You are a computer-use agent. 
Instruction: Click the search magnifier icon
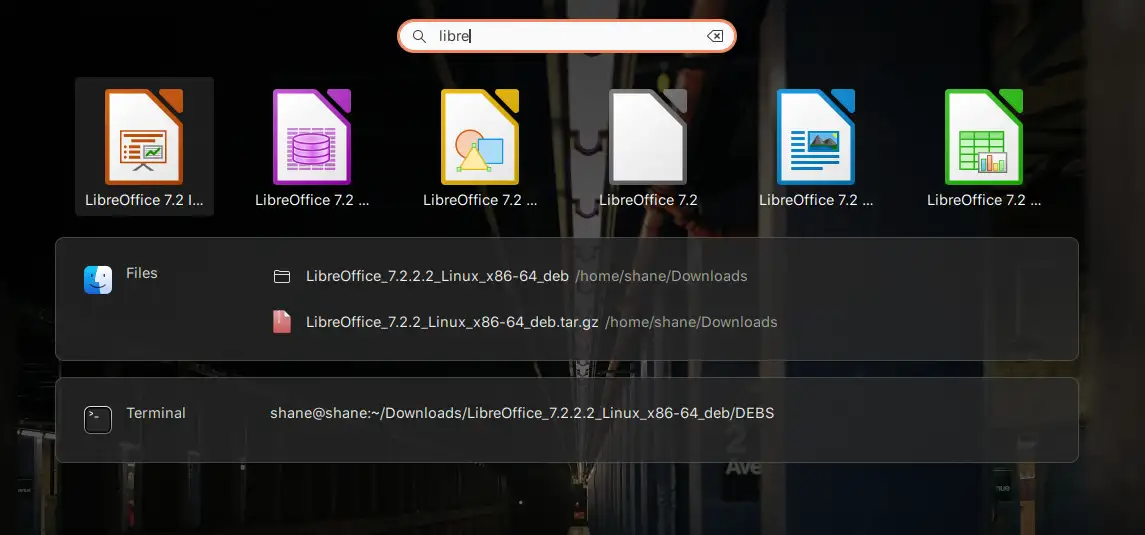click(419, 36)
